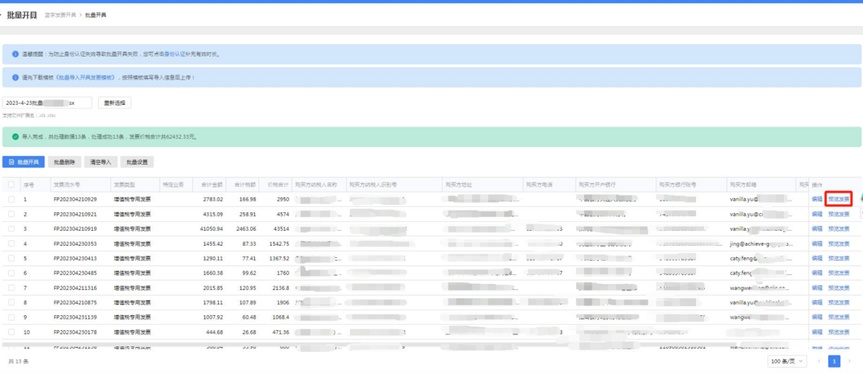Toggle the select-all checkbox in table header
863x373 pixels.
[12, 185]
